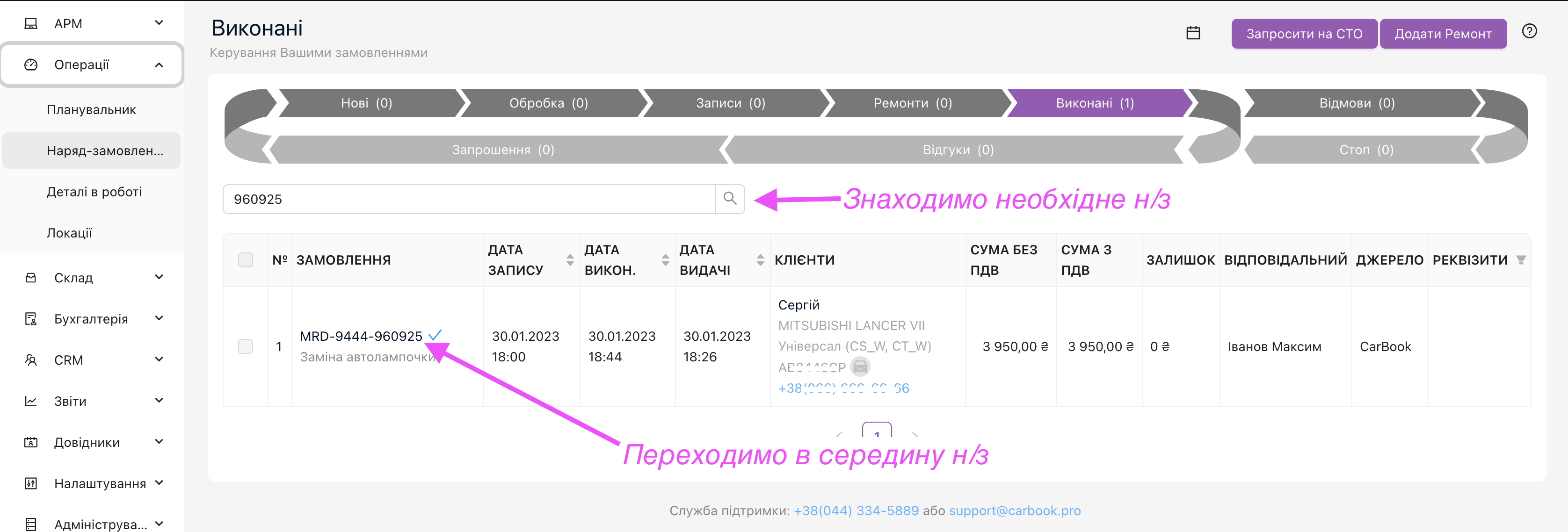This screenshot has height=532, width=1568.
Task: Click the Склад warehouse sidebar icon
Action: (31, 278)
